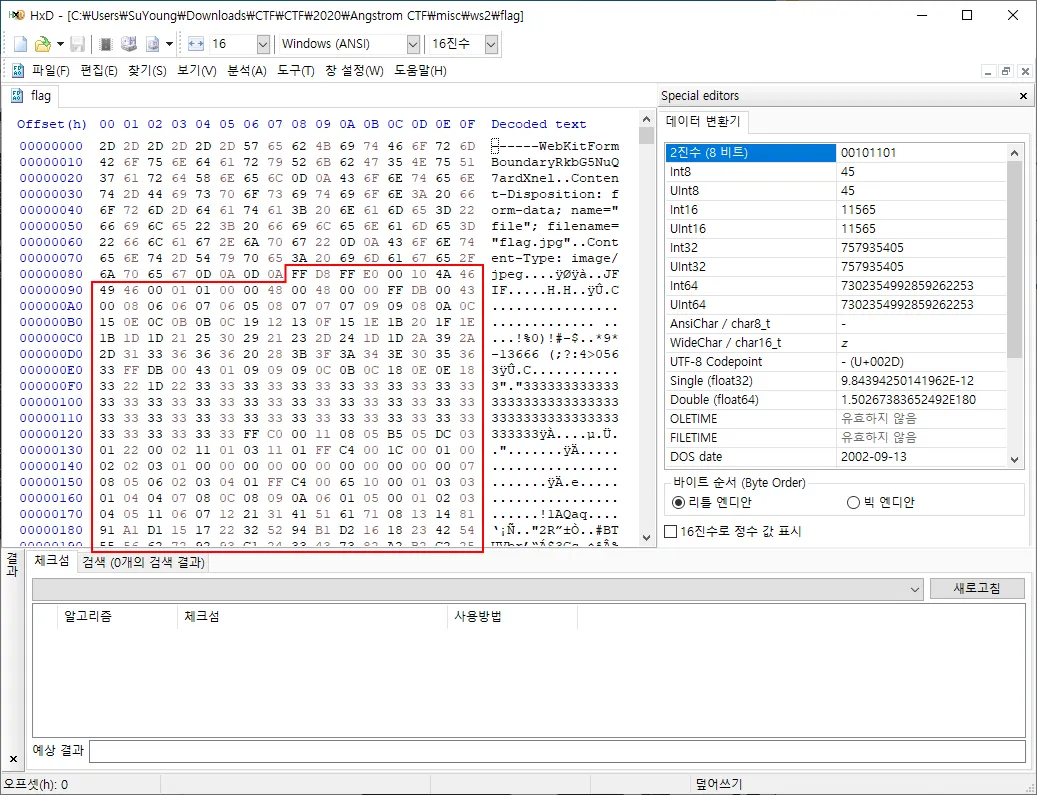Expand the recent files arrow beside Open

tap(60, 44)
